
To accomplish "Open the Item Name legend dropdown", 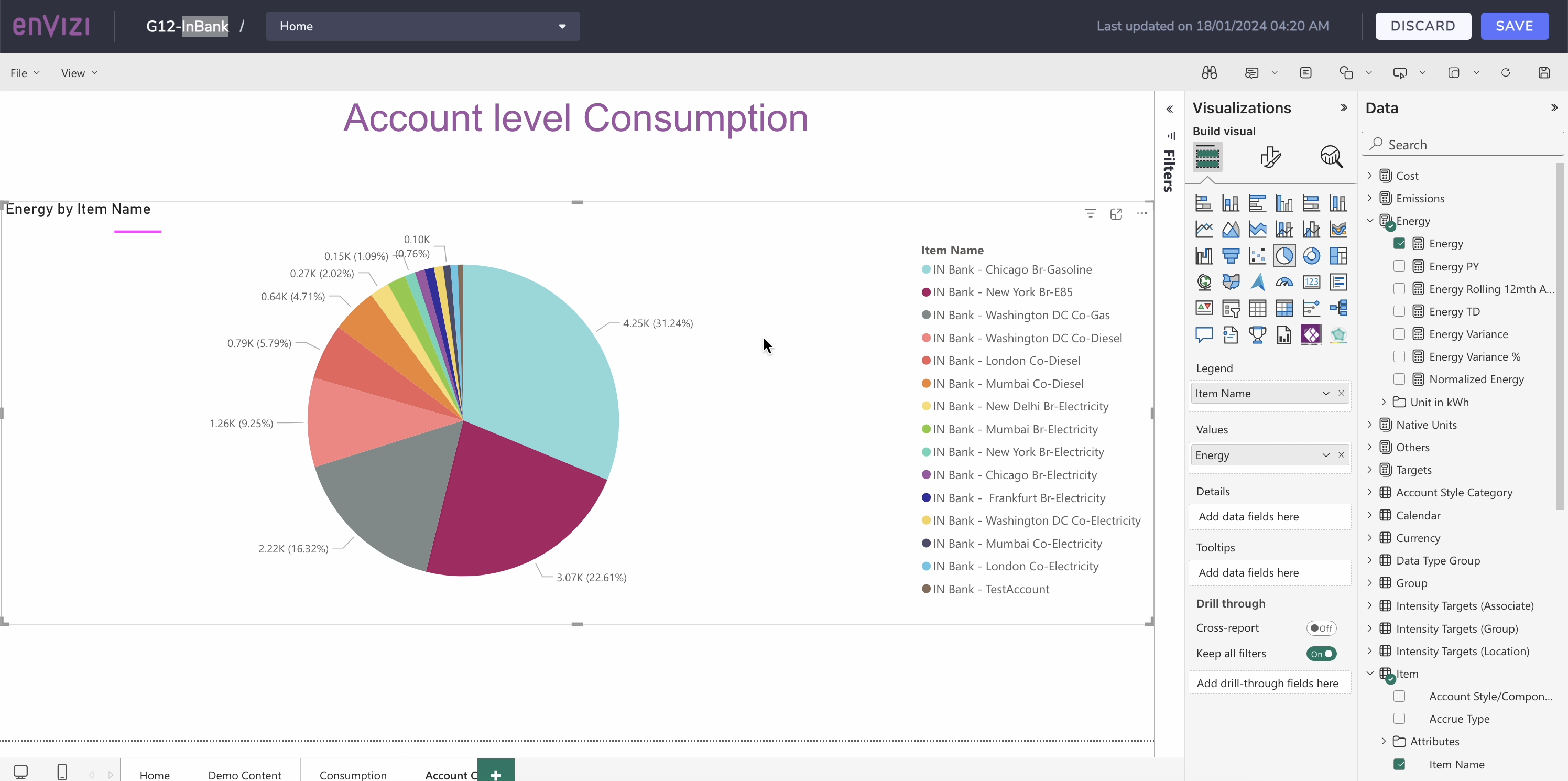I will click(x=1325, y=393).
